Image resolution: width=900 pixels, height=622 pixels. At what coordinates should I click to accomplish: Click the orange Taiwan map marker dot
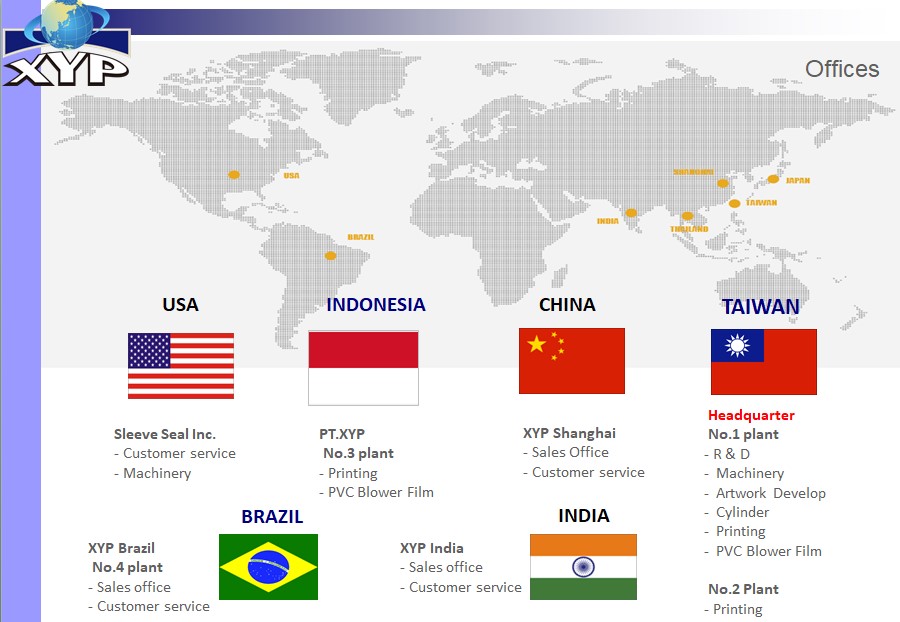[735, 204]
